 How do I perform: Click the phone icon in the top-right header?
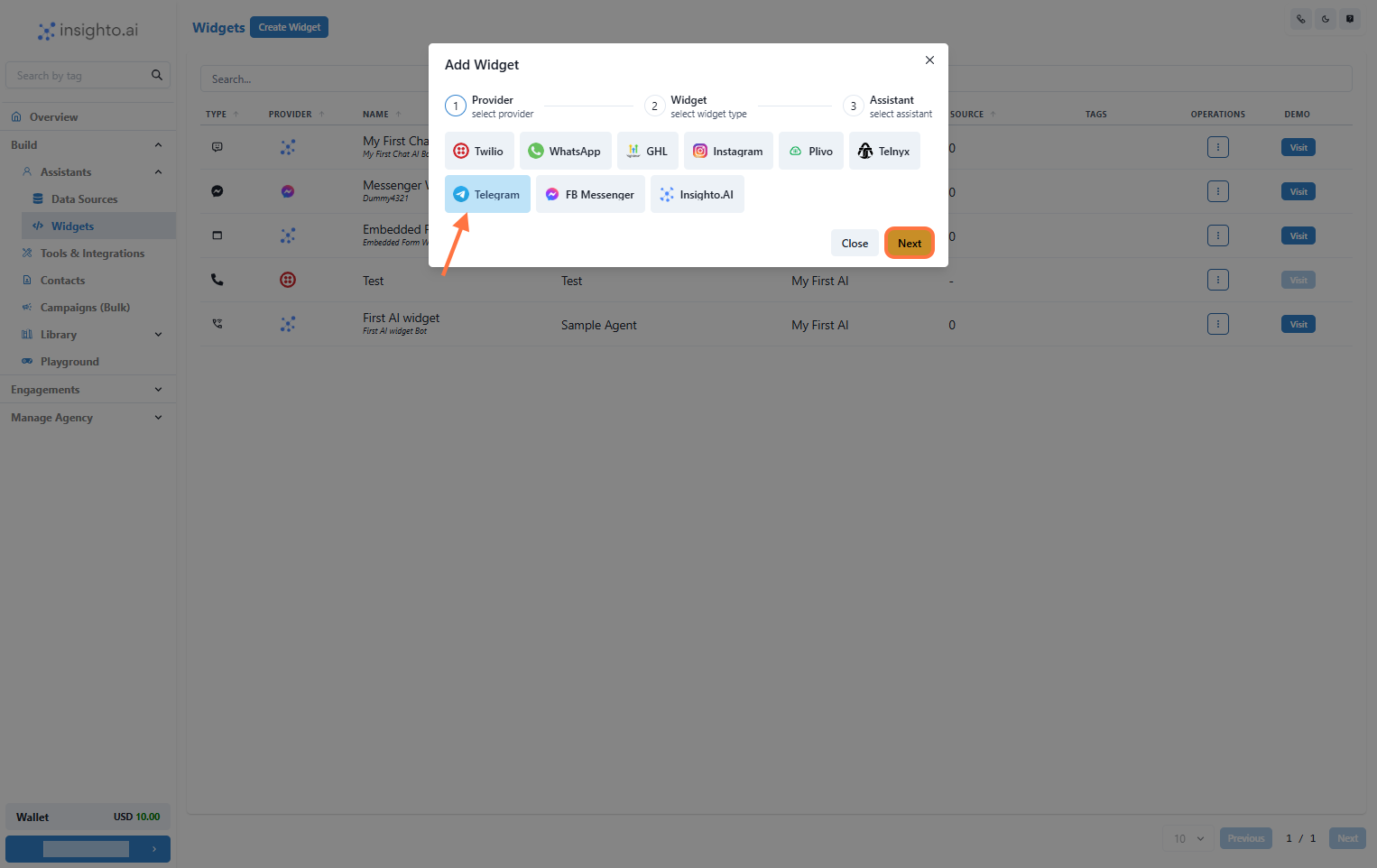click(1300, 18)
